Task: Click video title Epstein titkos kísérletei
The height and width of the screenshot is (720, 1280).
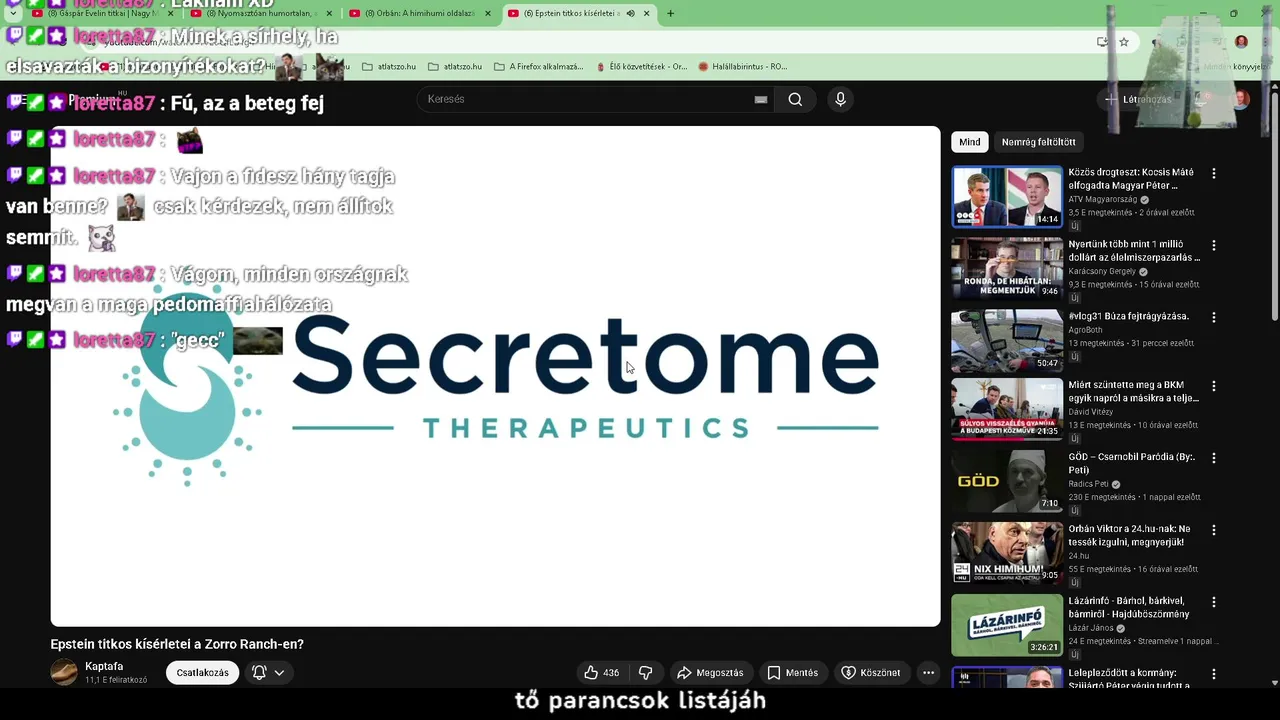Action: (177, 644)
